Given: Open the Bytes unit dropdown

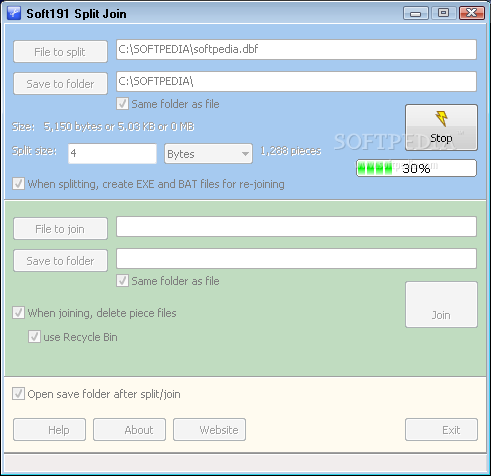Looking at the screenshot, I should (208, 154).
